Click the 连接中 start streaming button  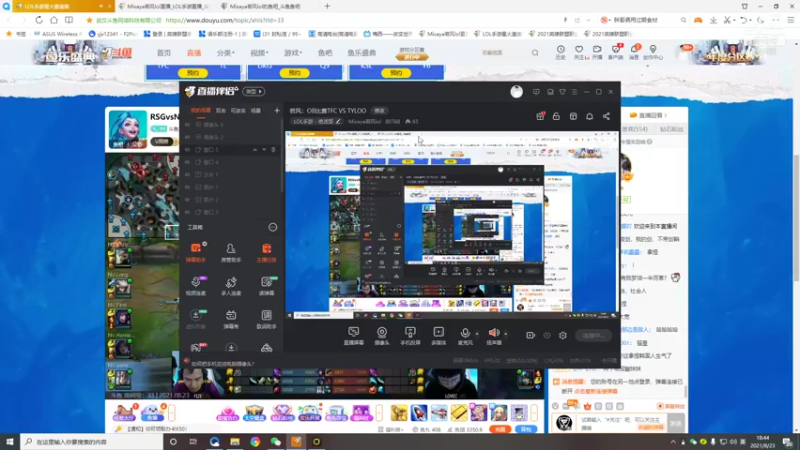pos(593,335)
